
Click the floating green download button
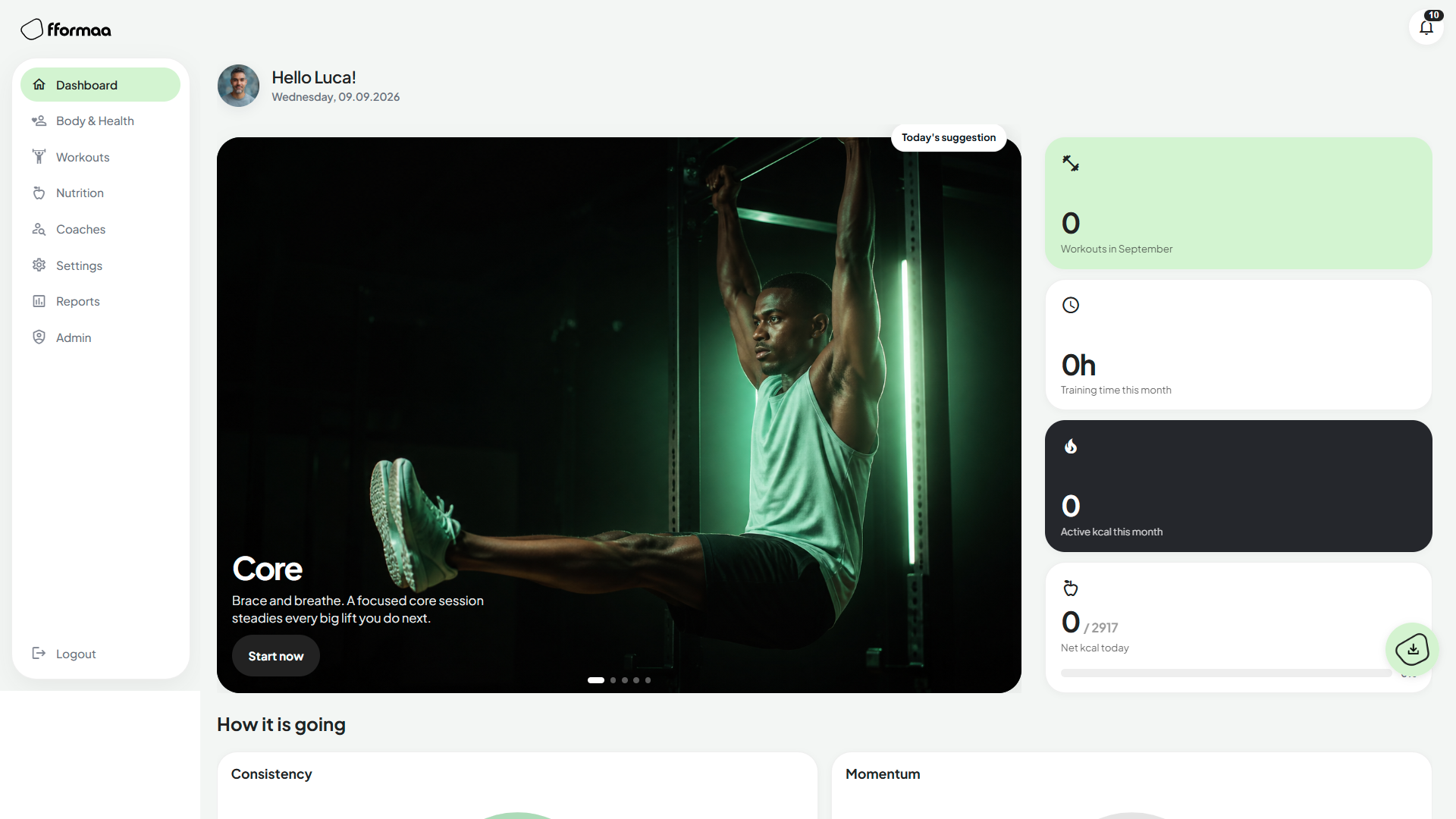1412,649
